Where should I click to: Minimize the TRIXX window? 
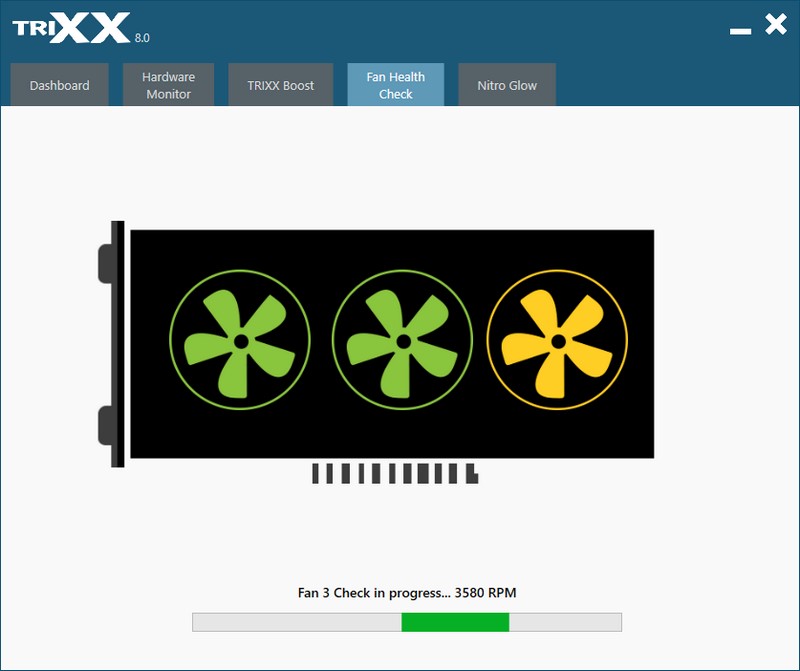click(x=740, y=31)
